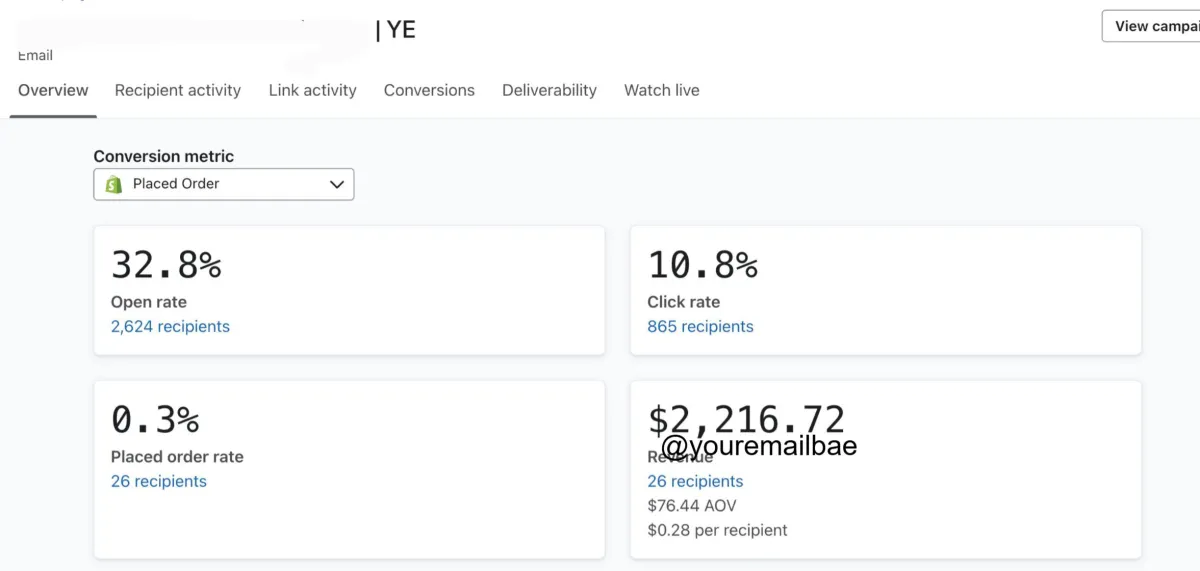Go to the Link activity tab
The height and width of the screenshot is (571, 1200).
click(312, 90)
